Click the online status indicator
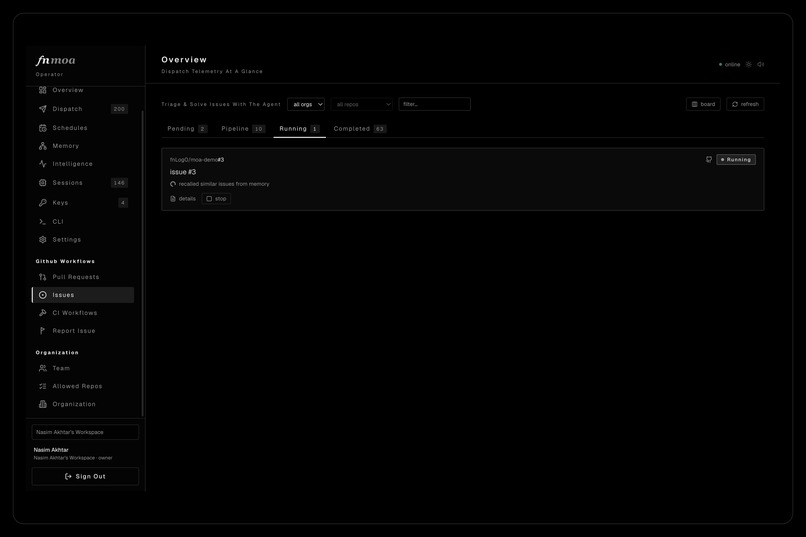The width and height of the screenshot is (806, 537). pyautogui.click(x=729, y=65)
